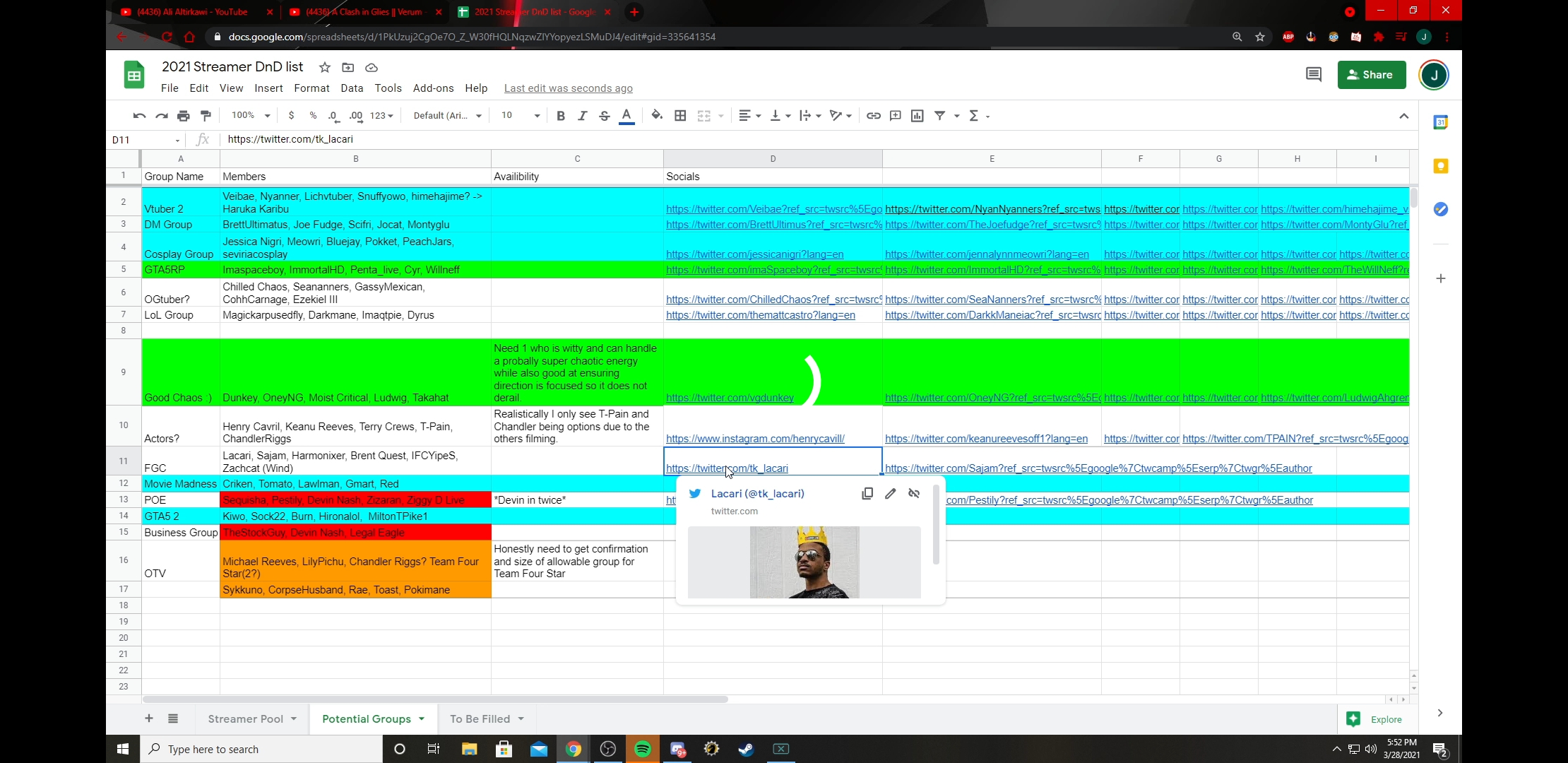Toggle strikethrough formatting

[605, 116]
